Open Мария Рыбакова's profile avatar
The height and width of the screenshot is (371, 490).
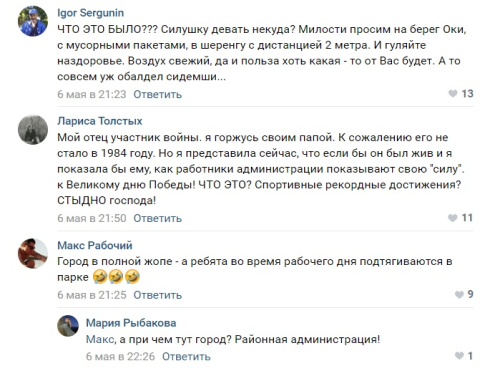tap(68, 326)
